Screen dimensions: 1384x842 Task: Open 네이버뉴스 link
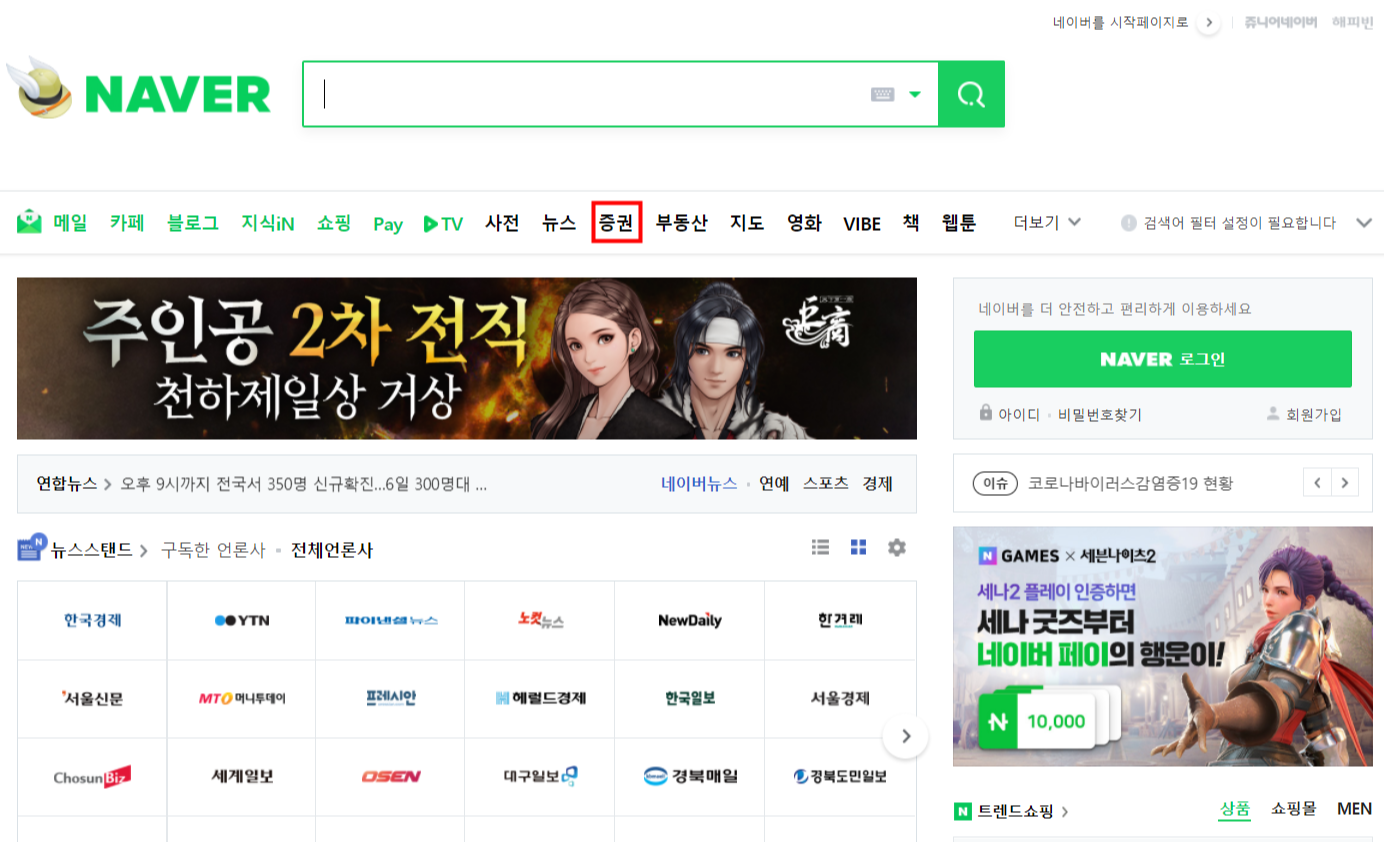point(699,484)
